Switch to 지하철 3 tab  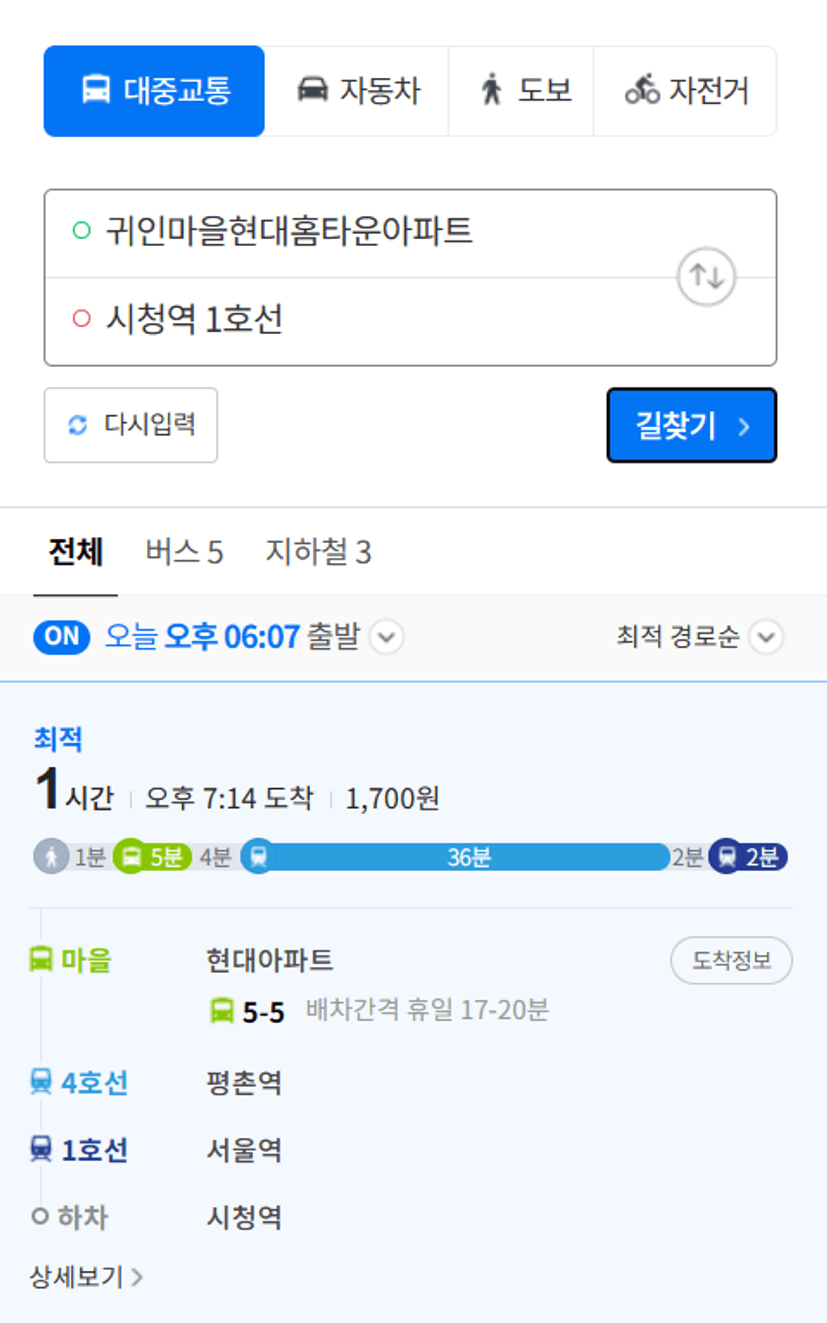pos(318,552)
